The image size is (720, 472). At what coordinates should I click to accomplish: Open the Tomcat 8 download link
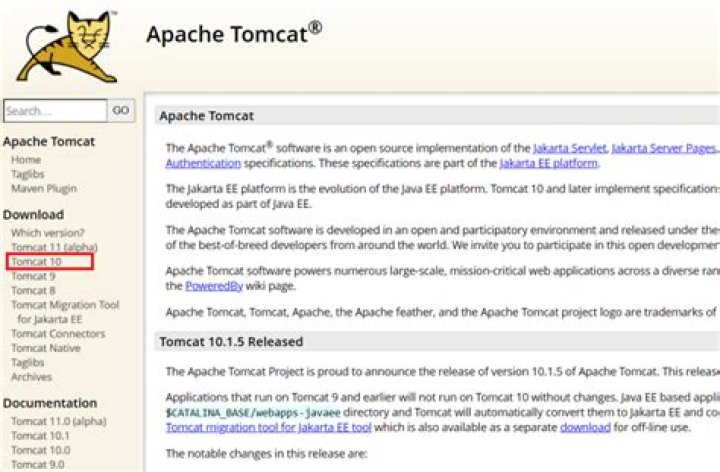pyautogui.click(x=33, y=291)
